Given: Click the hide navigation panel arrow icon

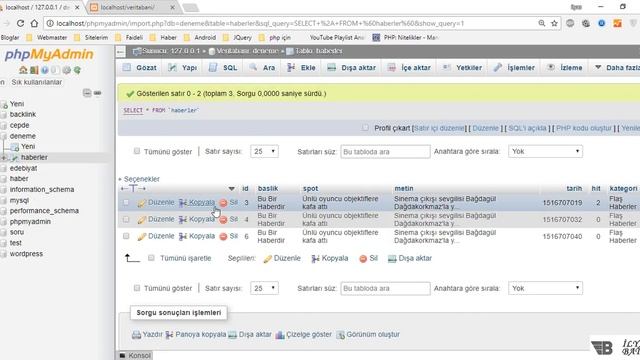Looking at the screenshot, I should pyautogui.click(x=120, y=51).
